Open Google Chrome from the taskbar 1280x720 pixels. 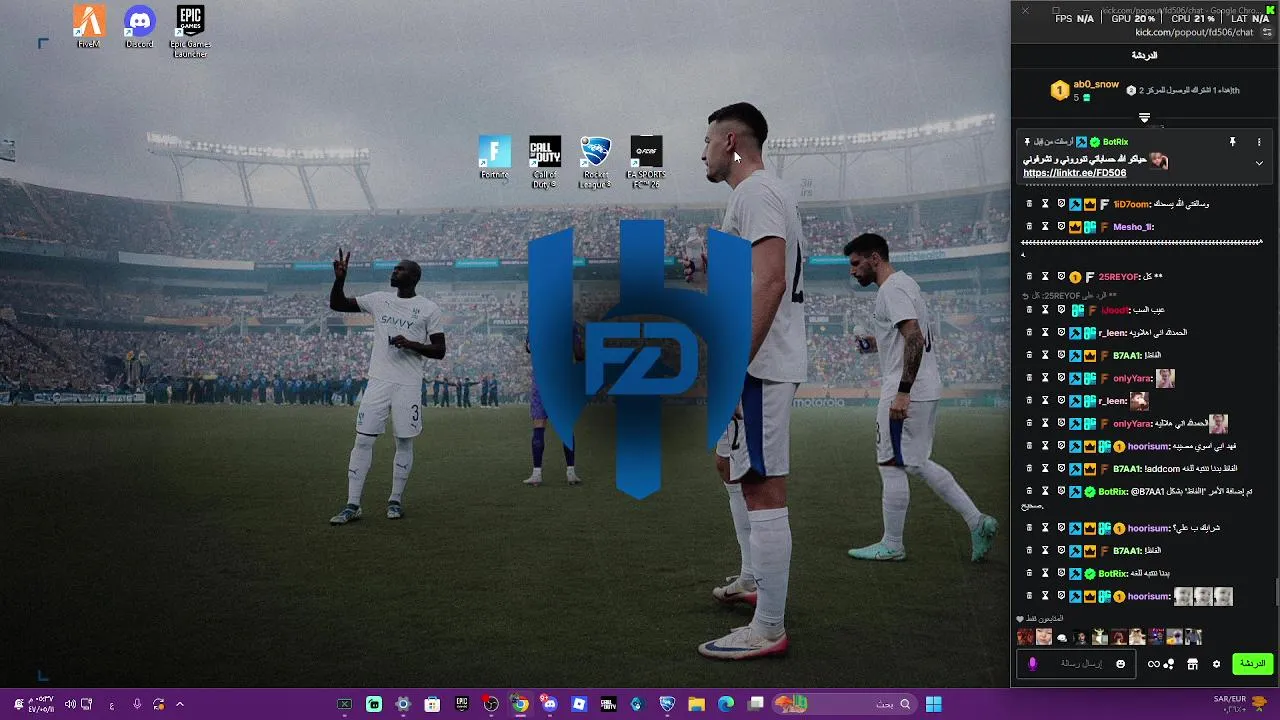(520, 704)
